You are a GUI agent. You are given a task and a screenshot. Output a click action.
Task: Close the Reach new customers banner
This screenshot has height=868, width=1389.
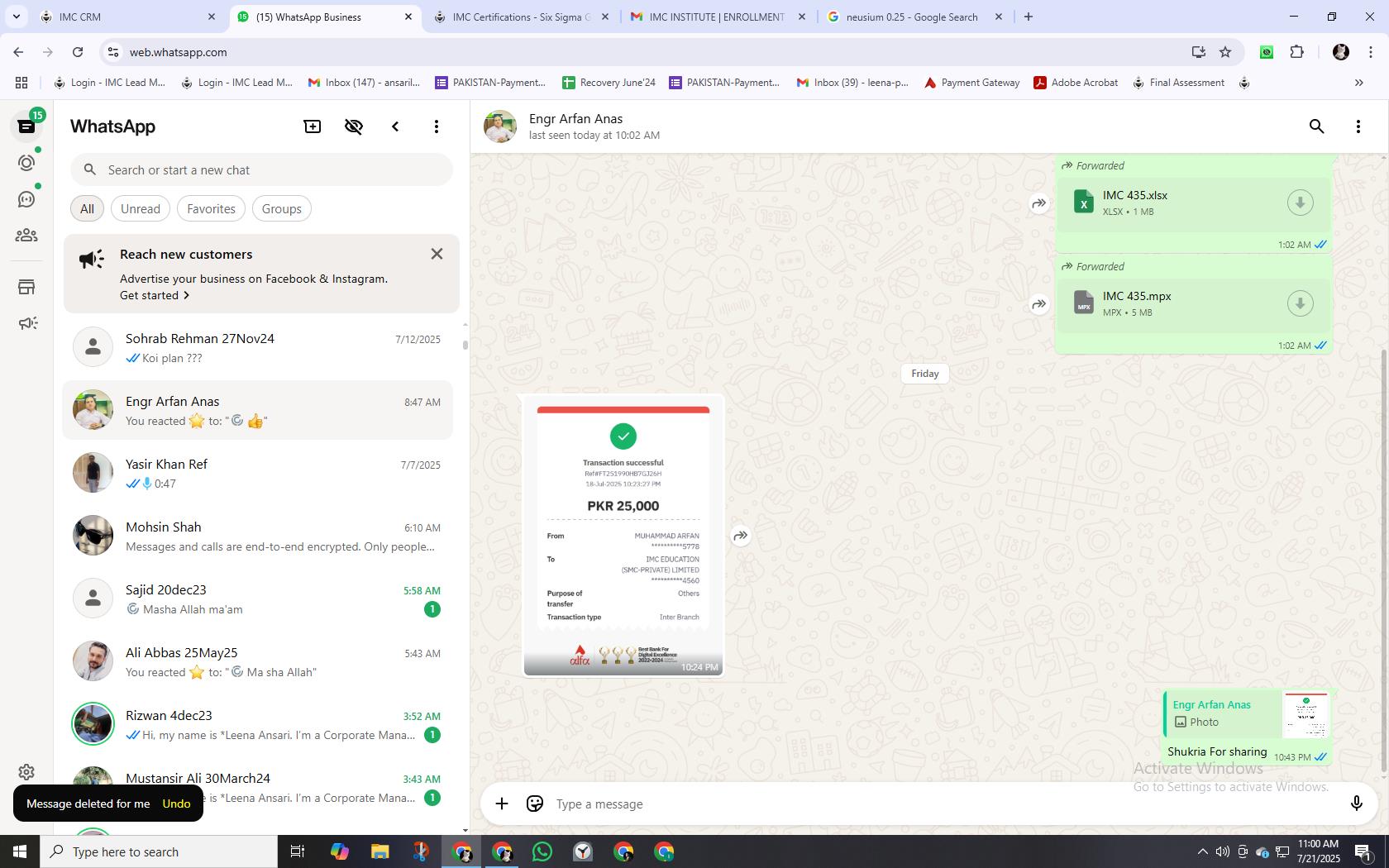pyautogui.click(x=437, y=254)
